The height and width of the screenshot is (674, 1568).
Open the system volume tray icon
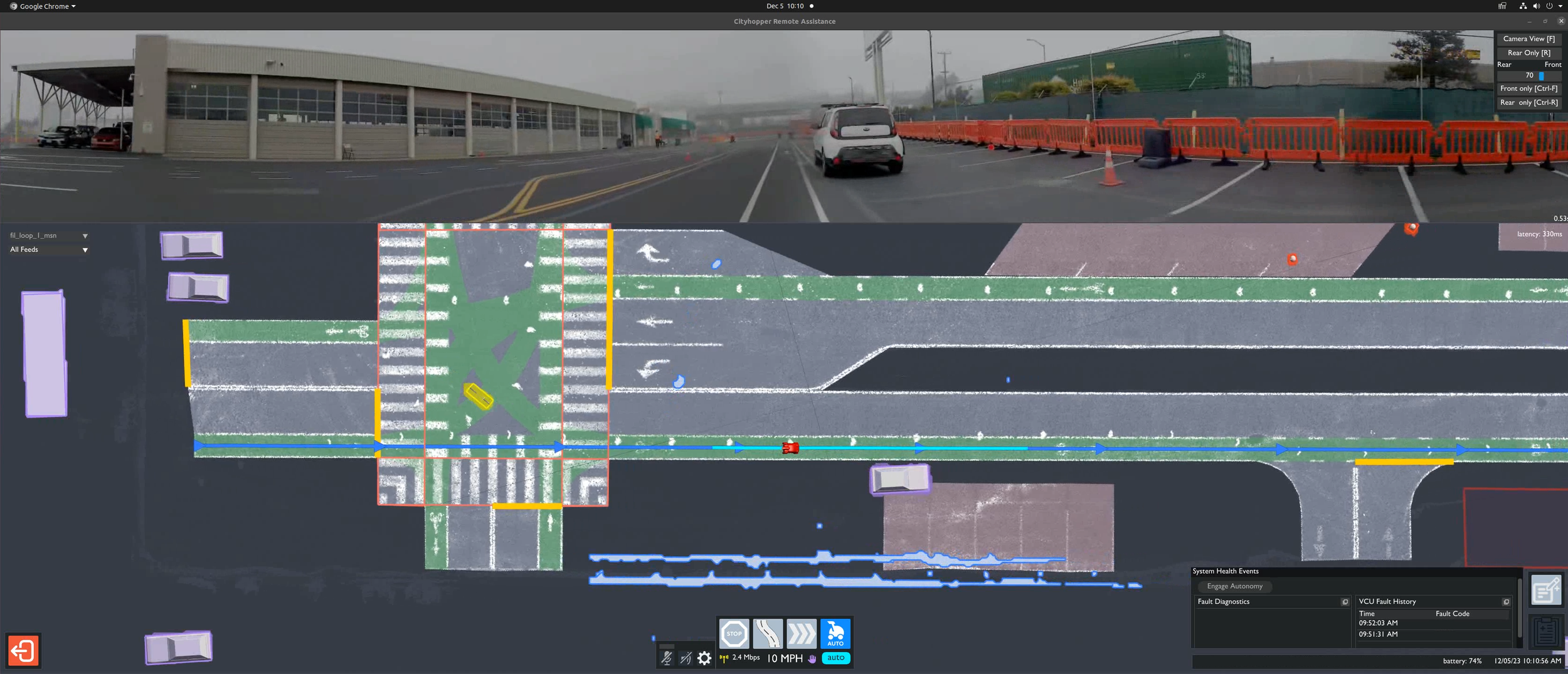point(1536,6)
